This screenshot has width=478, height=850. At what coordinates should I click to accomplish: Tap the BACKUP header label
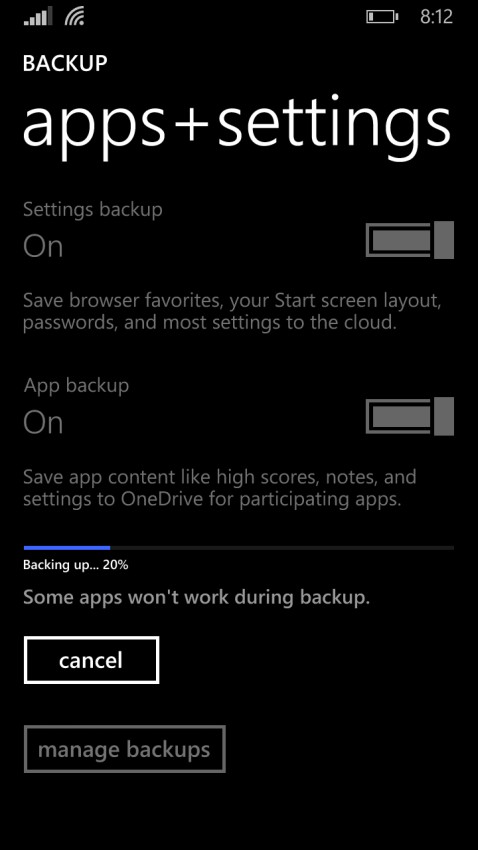(65, 63)
